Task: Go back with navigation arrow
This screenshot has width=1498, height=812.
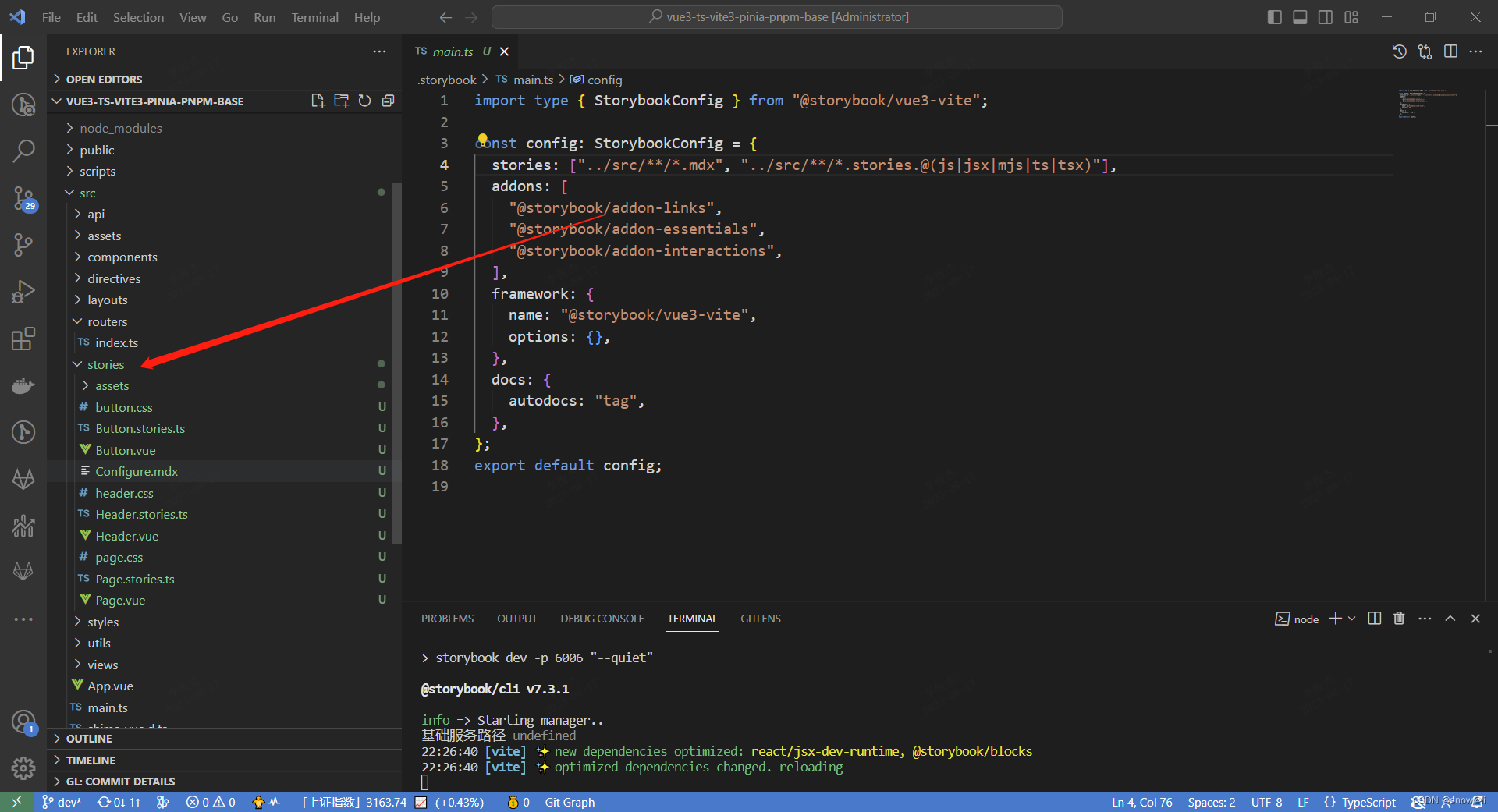Action: tap(445, 17)
